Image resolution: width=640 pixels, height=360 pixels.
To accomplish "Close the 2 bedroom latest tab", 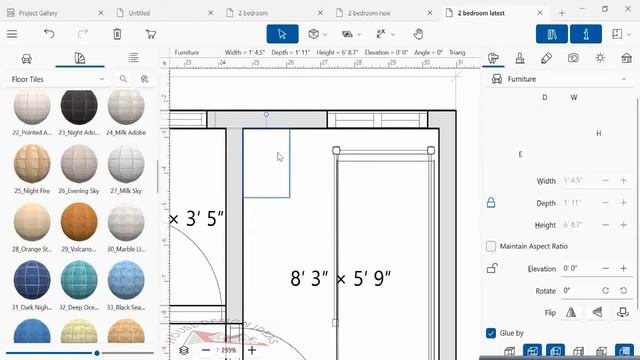I will pyautogui.click(x=540, y=13).
